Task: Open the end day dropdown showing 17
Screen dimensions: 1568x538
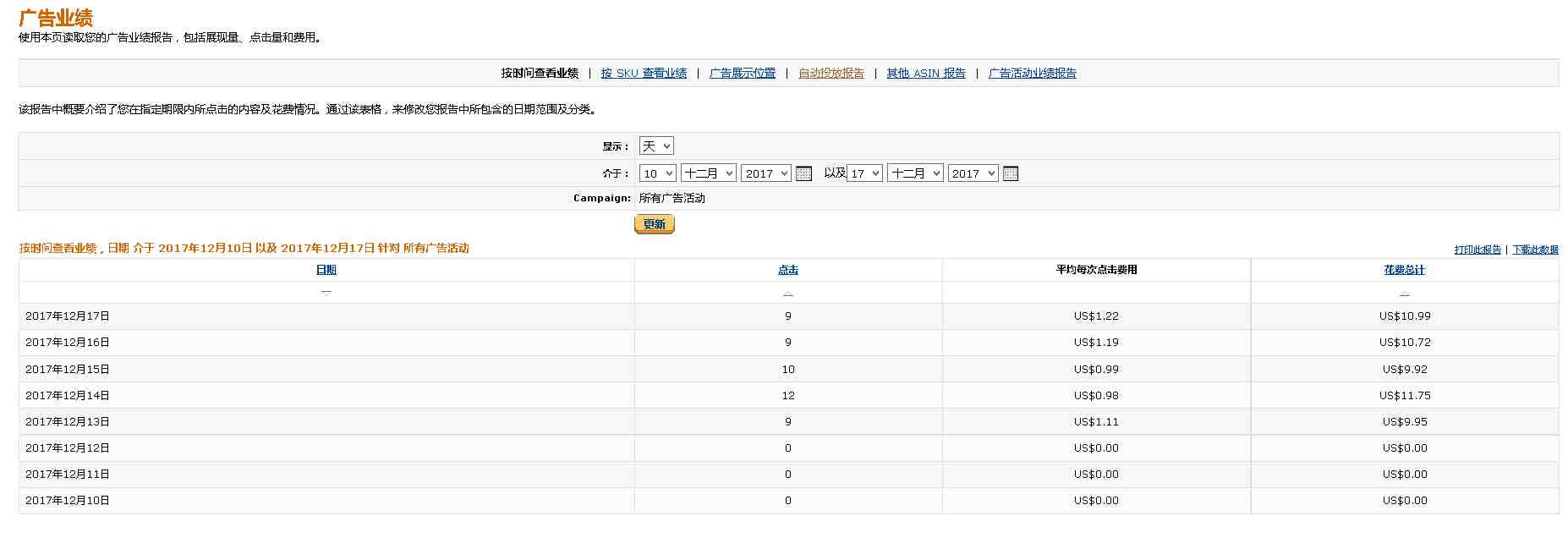Action: pyautogui.click(x=864, y=173)
